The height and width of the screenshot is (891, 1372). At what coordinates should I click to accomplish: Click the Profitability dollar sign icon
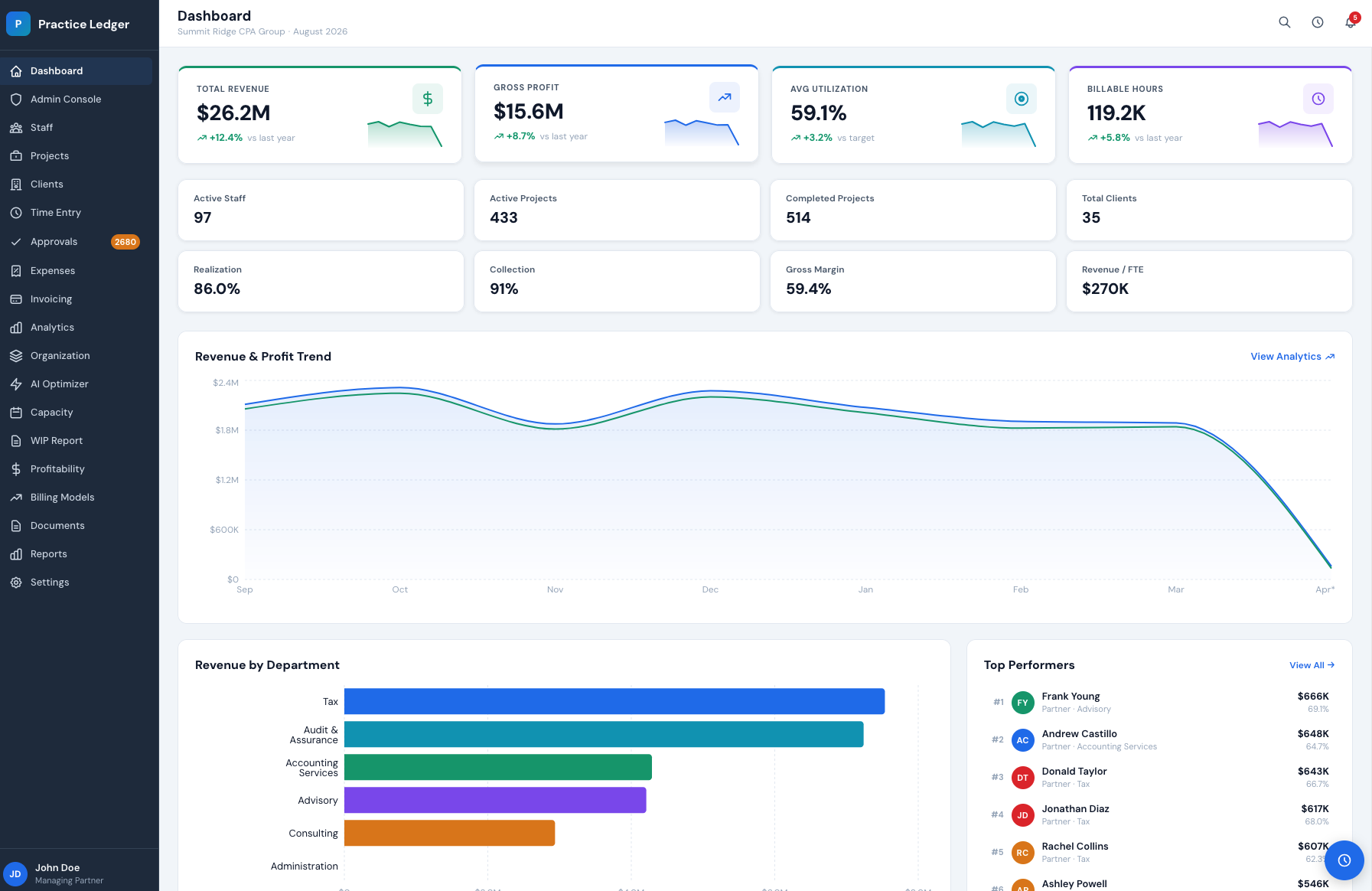pos(16,469)
